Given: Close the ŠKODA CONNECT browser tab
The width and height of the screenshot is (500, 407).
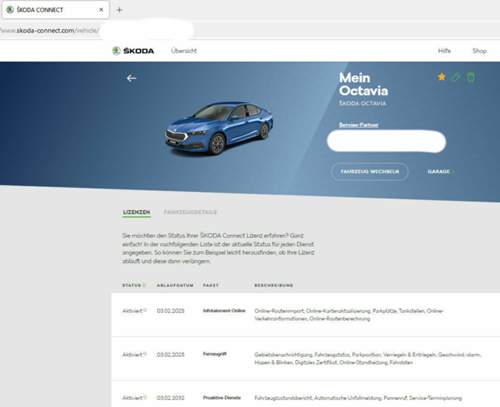Looking at the screenshot, I should coord(101,10).
